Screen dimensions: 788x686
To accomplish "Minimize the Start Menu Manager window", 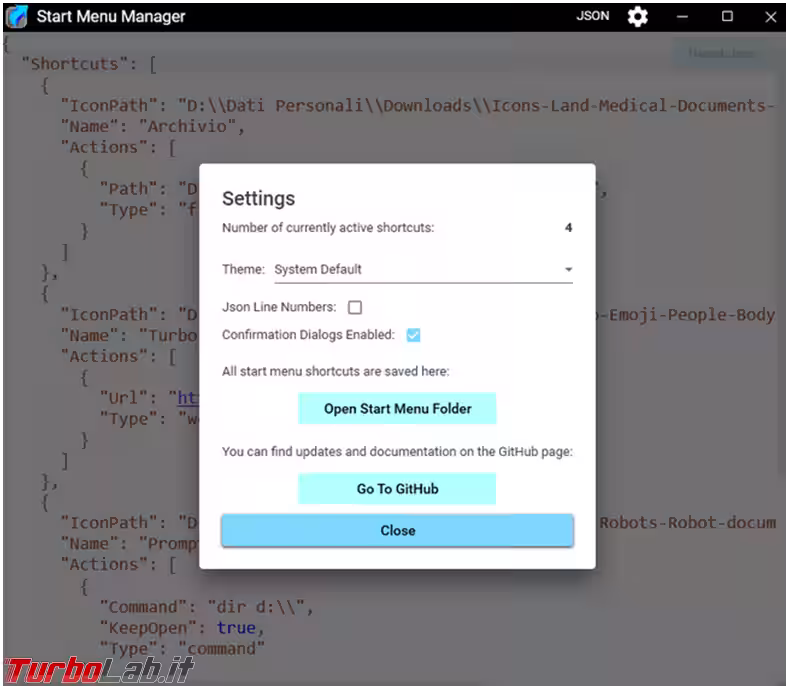I will [682, 16].
